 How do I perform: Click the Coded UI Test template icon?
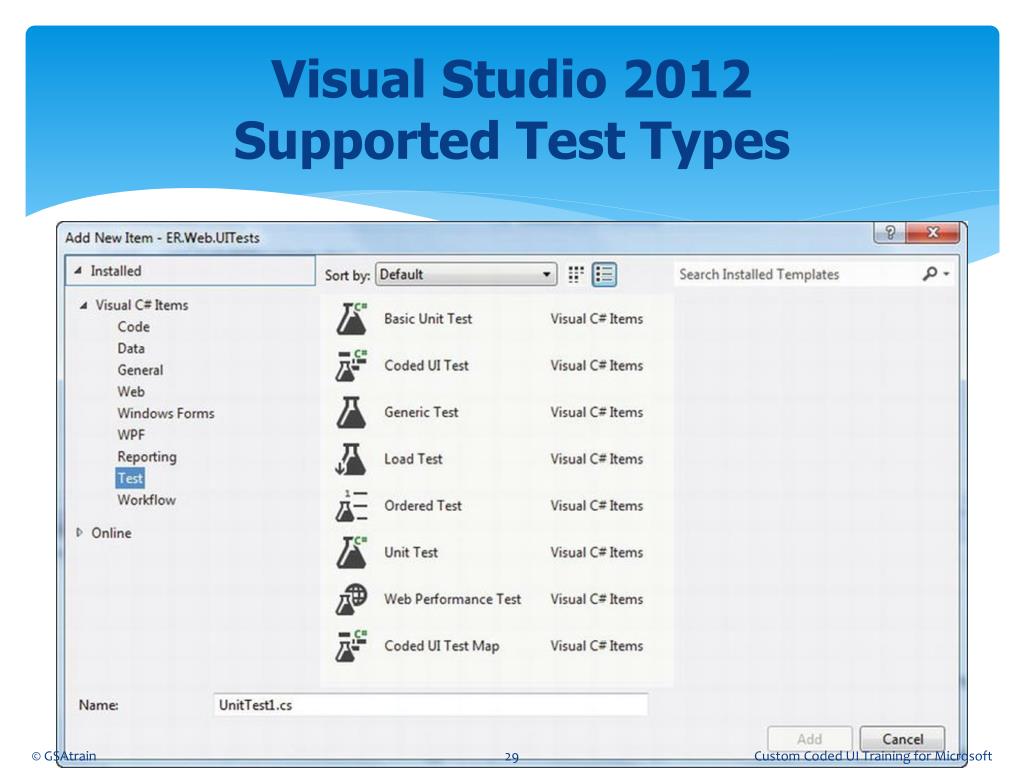tap(351, 366)
